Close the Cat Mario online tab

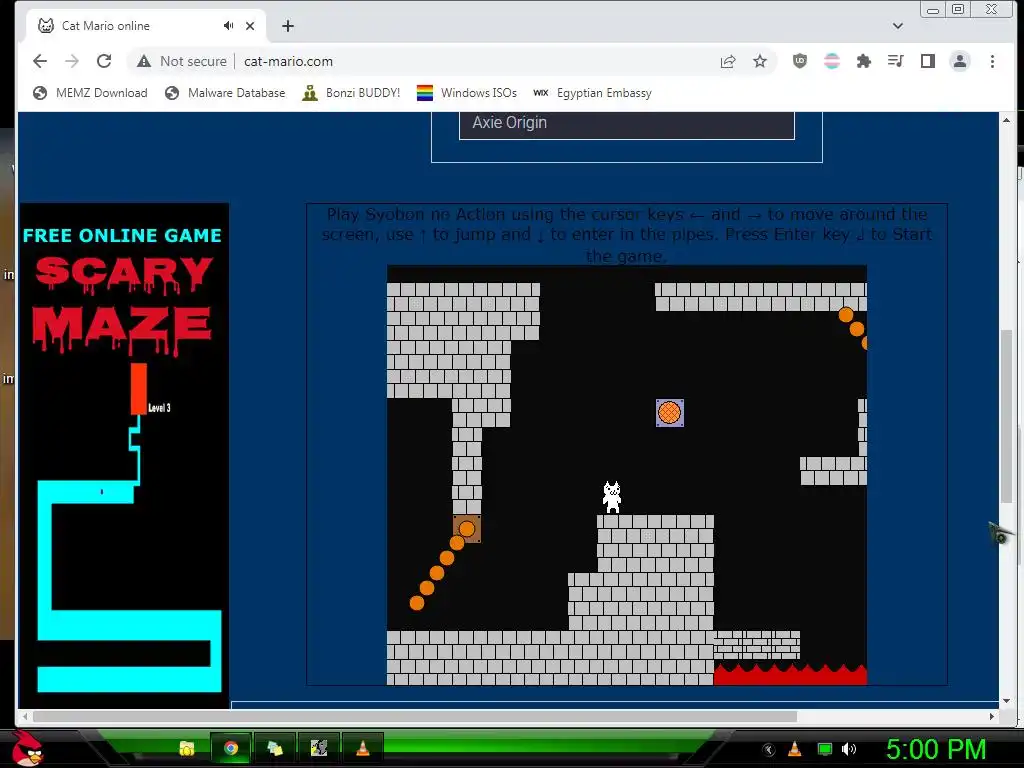[x=250, y=26]
